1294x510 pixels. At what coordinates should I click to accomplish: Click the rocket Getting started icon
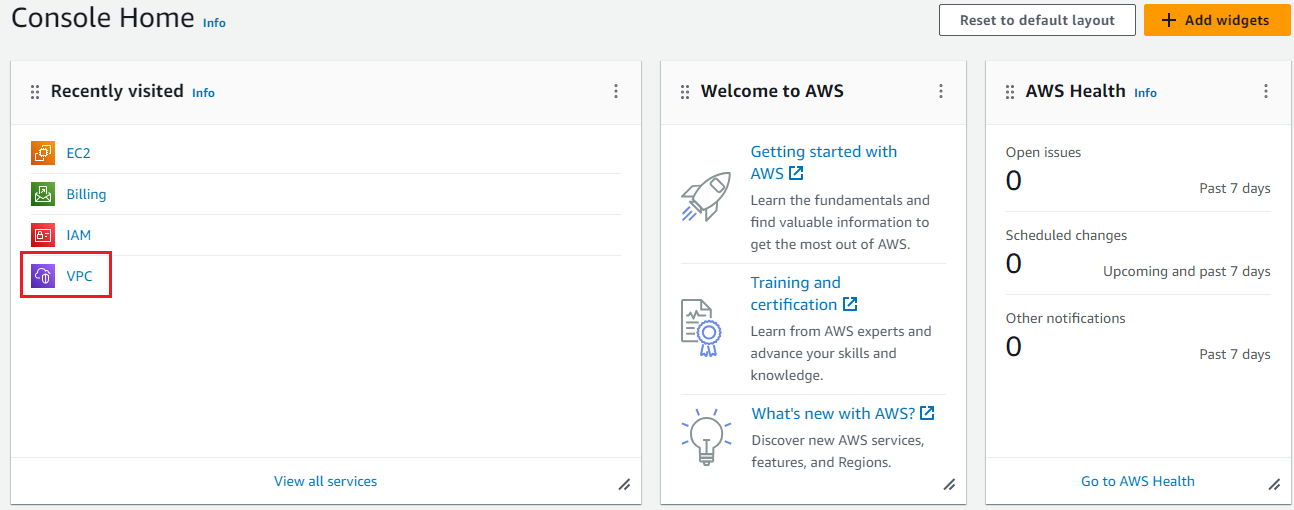(x=705, y=196)
